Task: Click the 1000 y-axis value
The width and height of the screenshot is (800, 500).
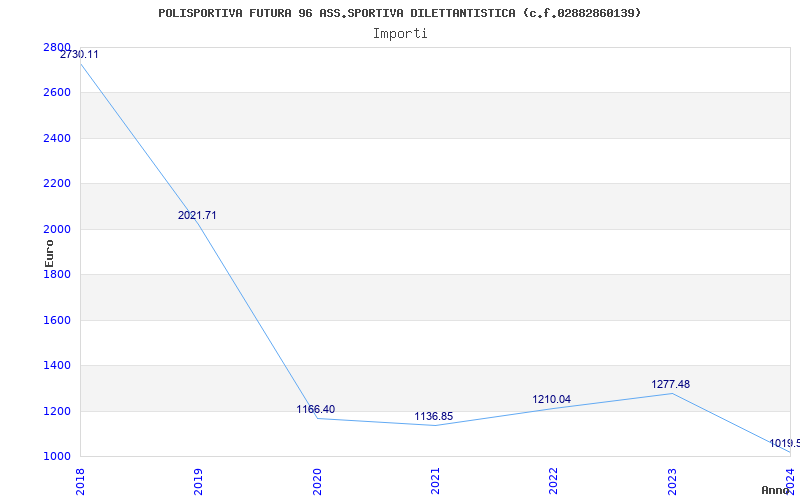Action: click(x=57, y=457)
